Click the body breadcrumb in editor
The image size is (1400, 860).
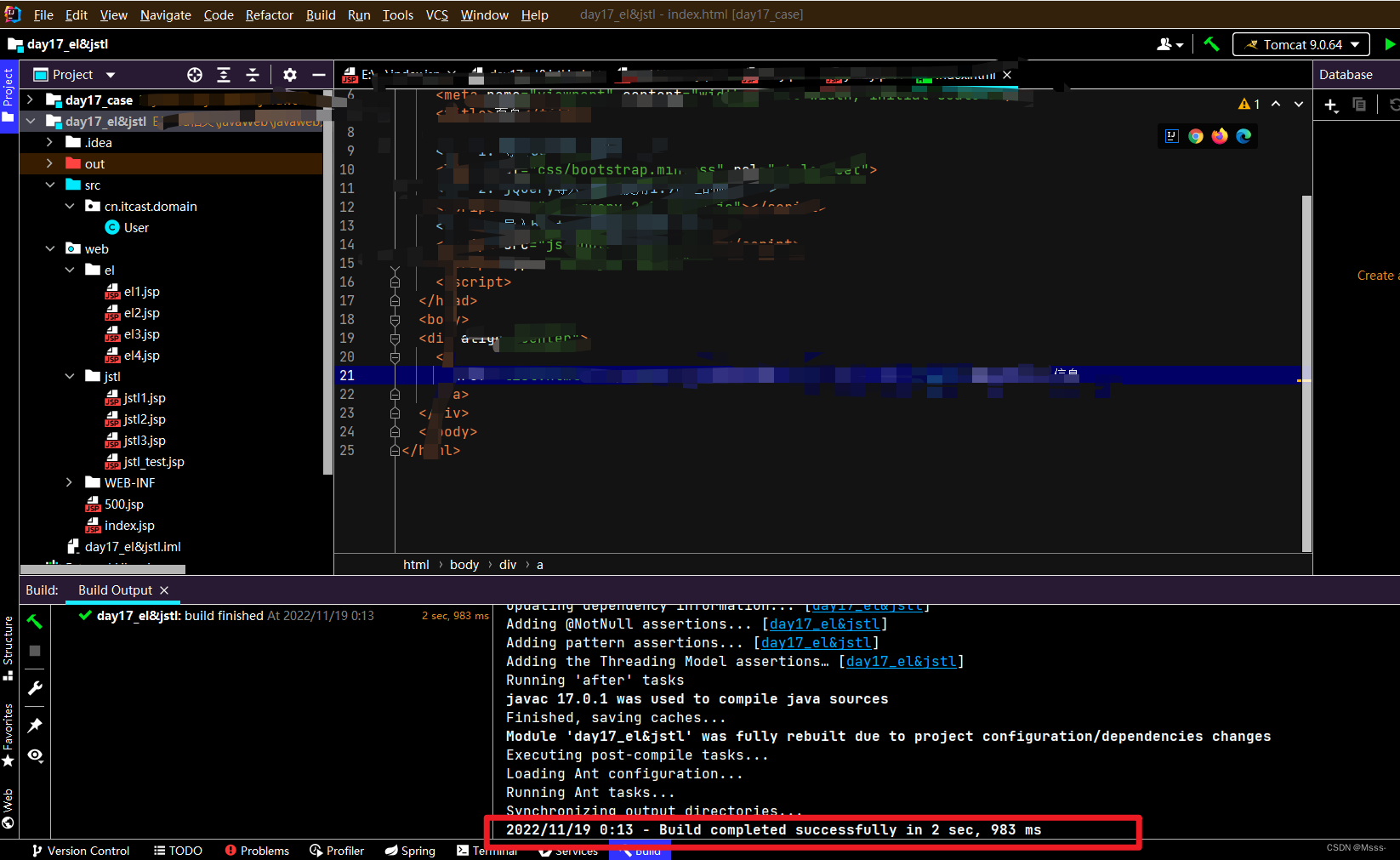464,564
